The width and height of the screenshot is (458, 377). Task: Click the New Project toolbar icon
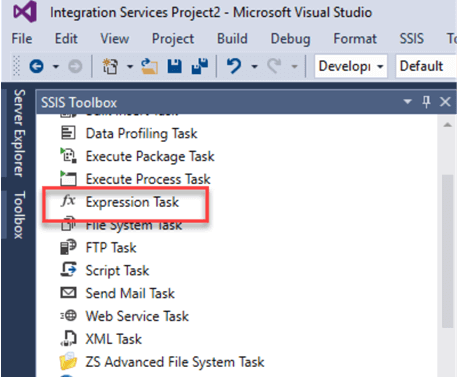click(x=110, y=66)
